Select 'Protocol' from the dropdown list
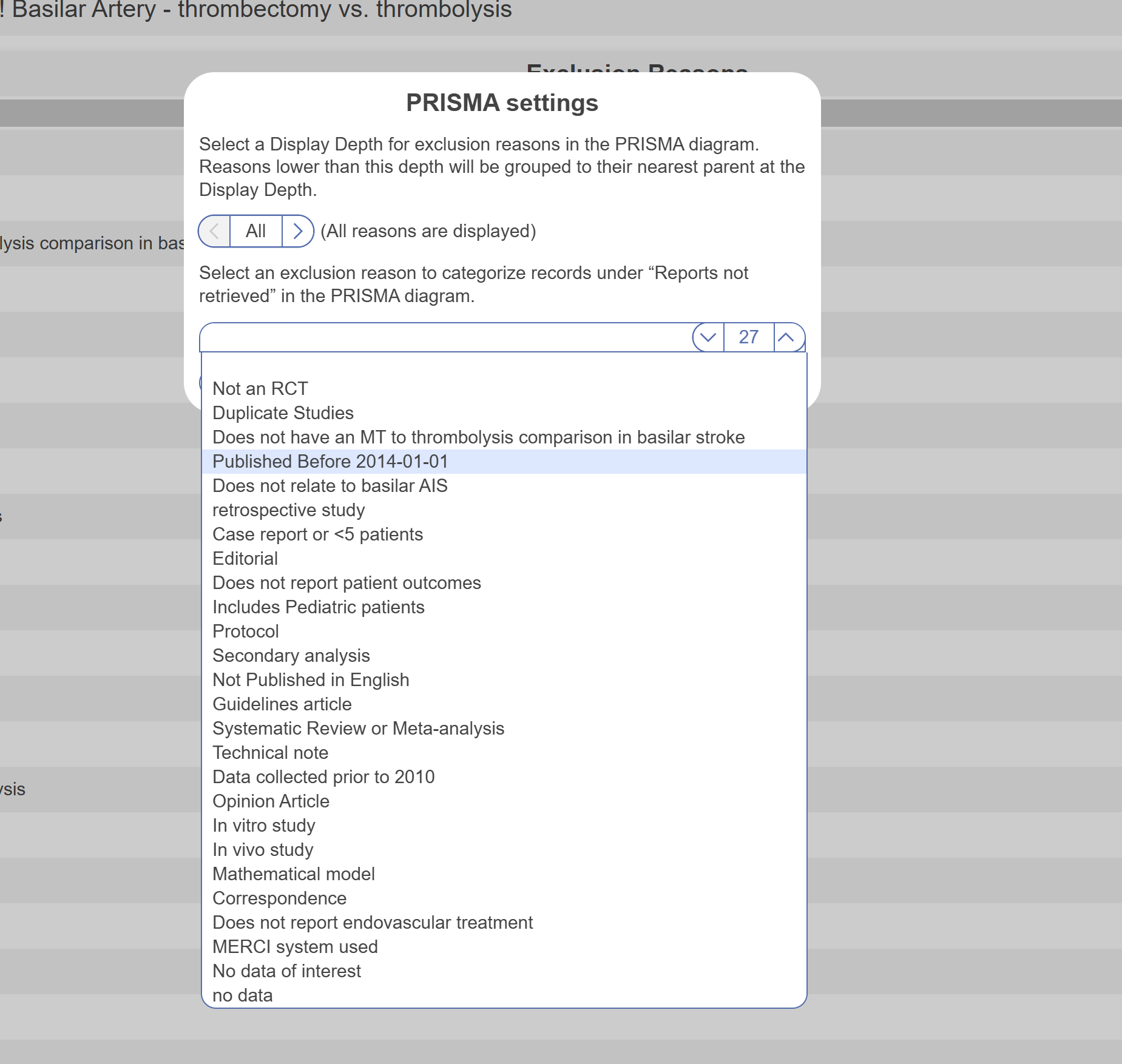This screenshot has width=1122, height=1064. 246,631
